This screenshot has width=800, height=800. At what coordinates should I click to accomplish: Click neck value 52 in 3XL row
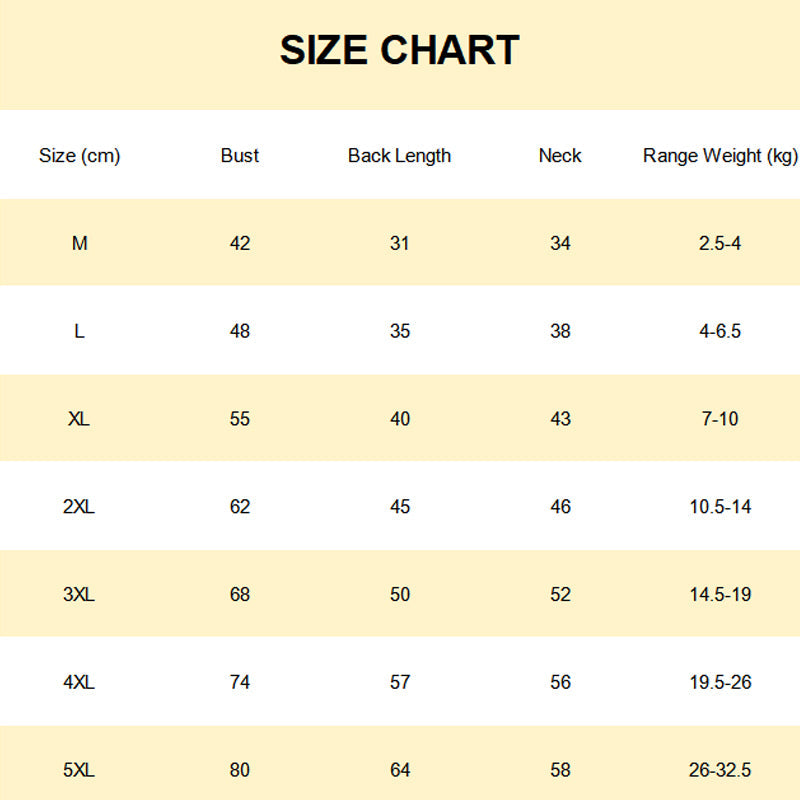tap(560, 595)
